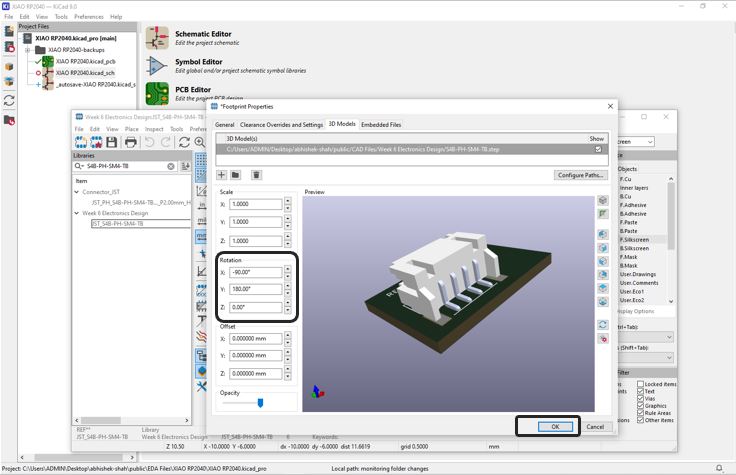This screenshot has width=736, height=475.
Task: Click the redo icon in Footprint Editor toolbar
Action: 166,142
